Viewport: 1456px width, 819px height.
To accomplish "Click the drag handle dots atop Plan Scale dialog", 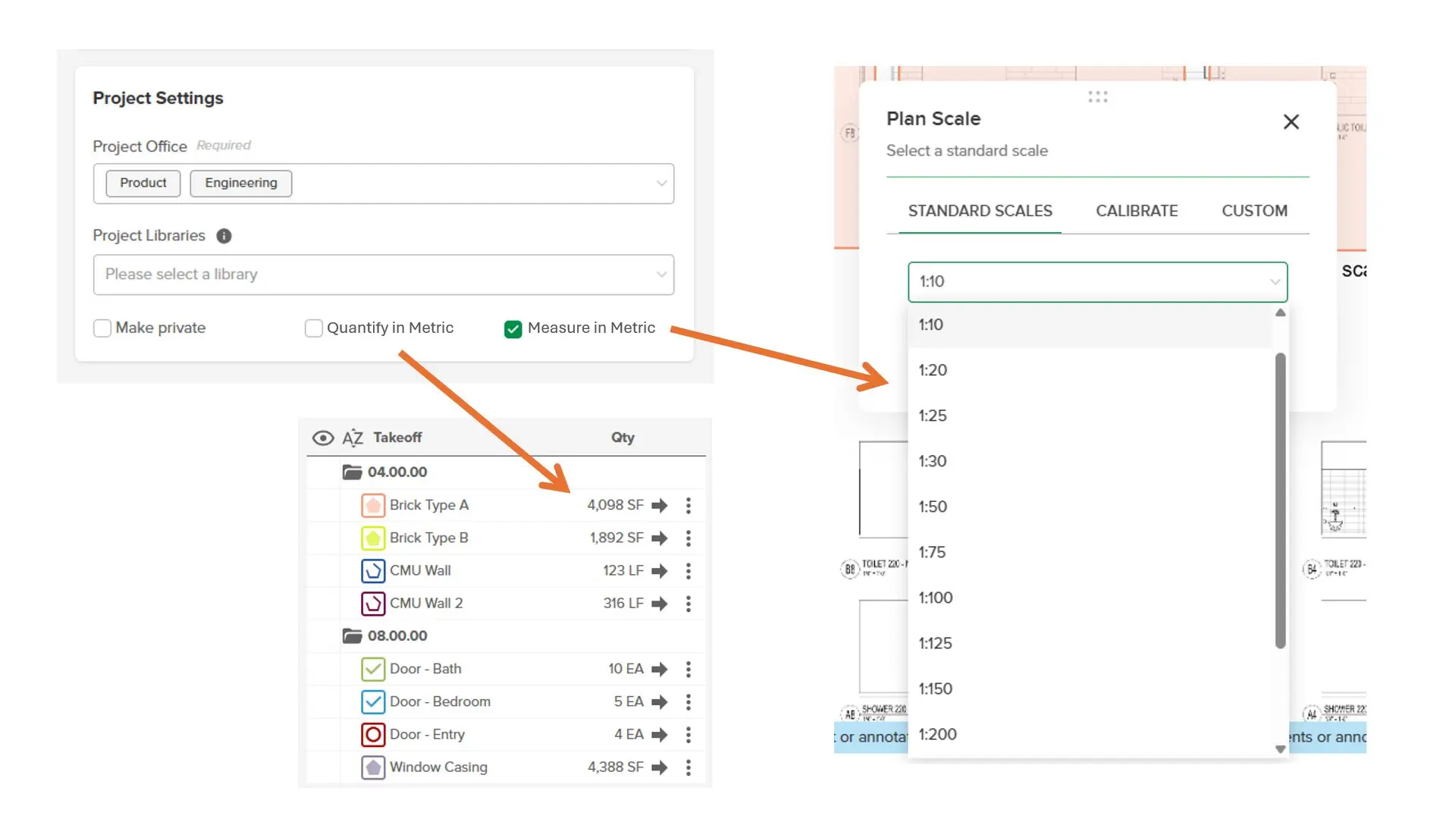I will pos(1097,97).
